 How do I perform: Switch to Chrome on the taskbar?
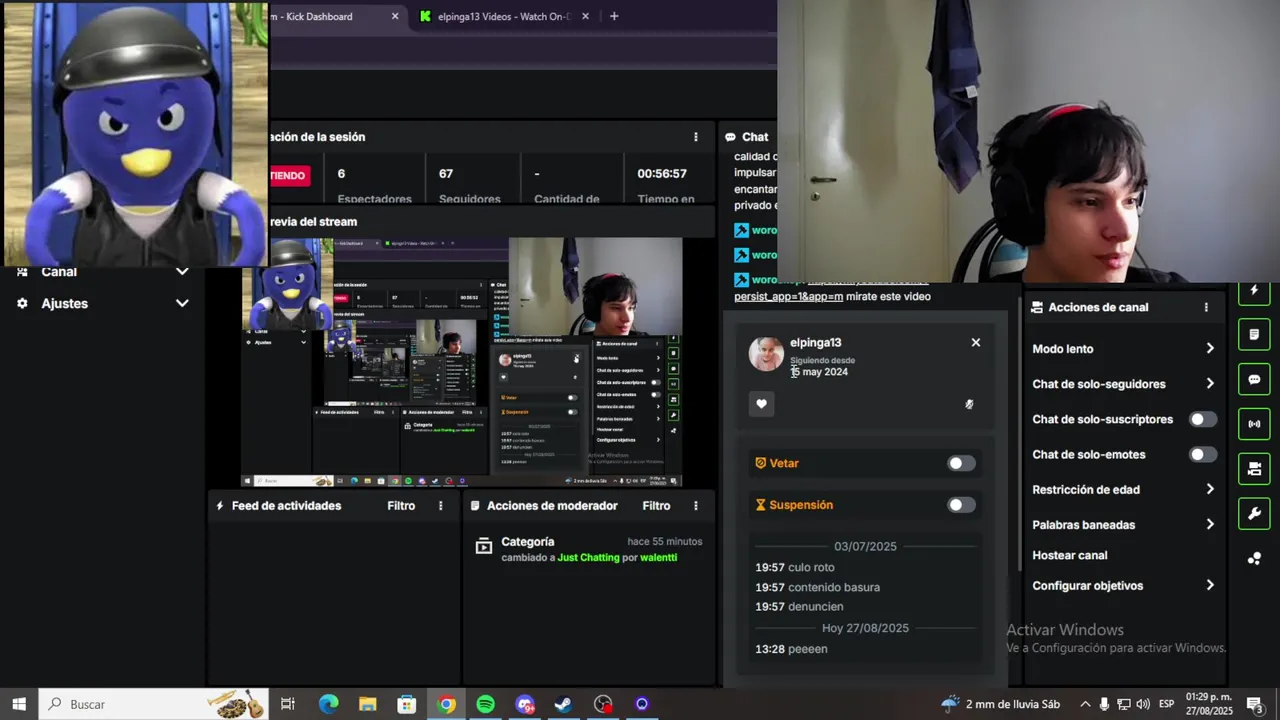[x=446, y=704]
